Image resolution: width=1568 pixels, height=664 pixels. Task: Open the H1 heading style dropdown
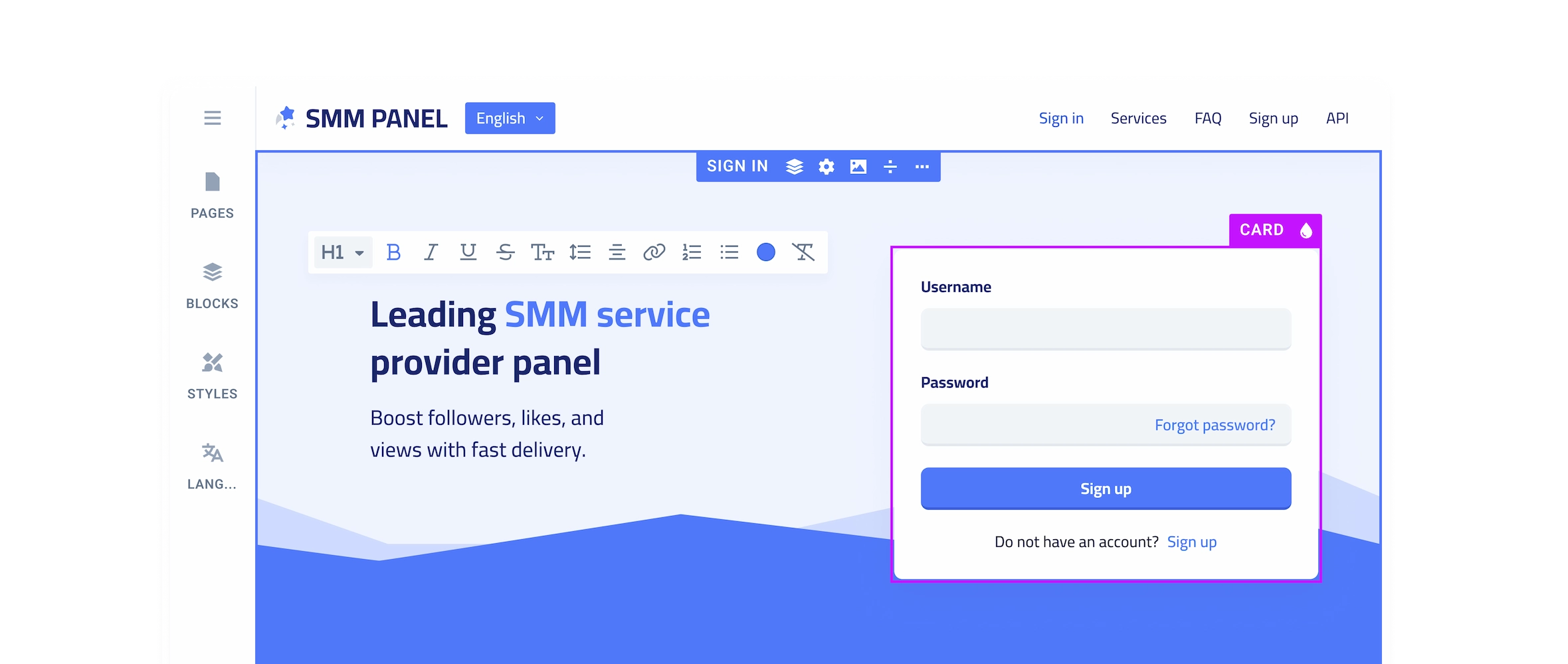pos(342,252)
